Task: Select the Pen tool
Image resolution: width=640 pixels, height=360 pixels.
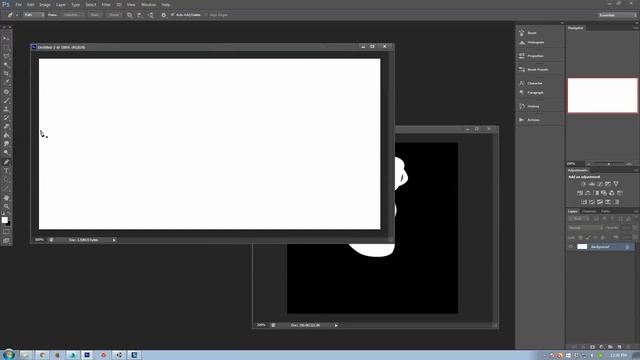Action: coord(6,162)
